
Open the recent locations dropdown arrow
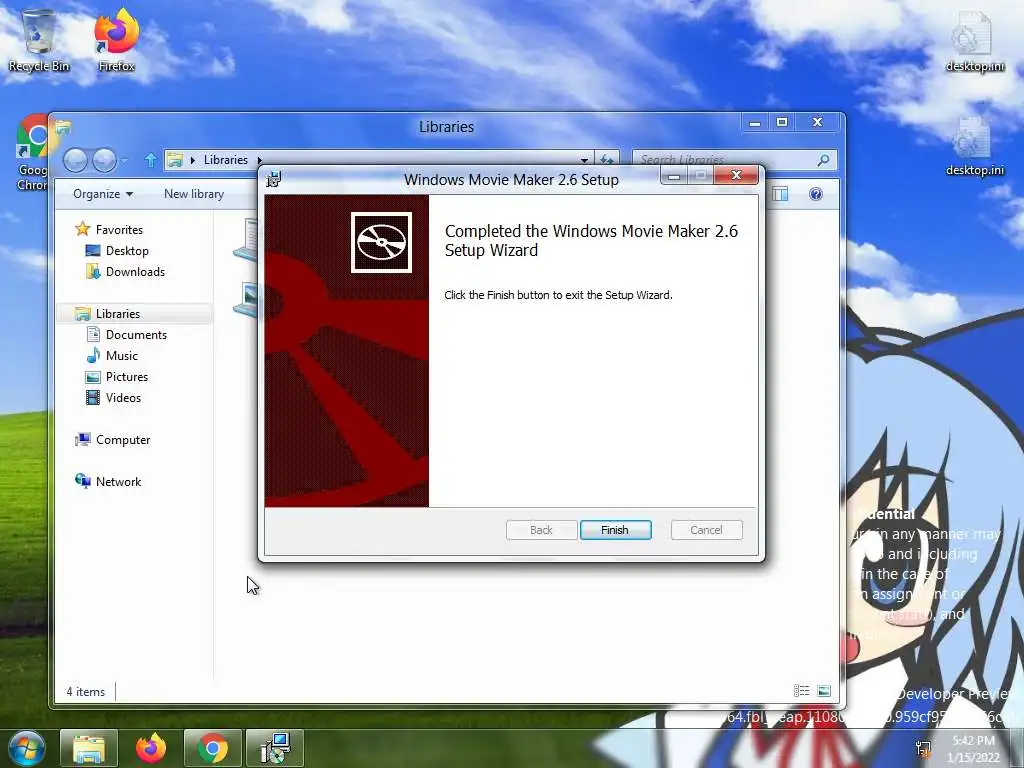124,161
